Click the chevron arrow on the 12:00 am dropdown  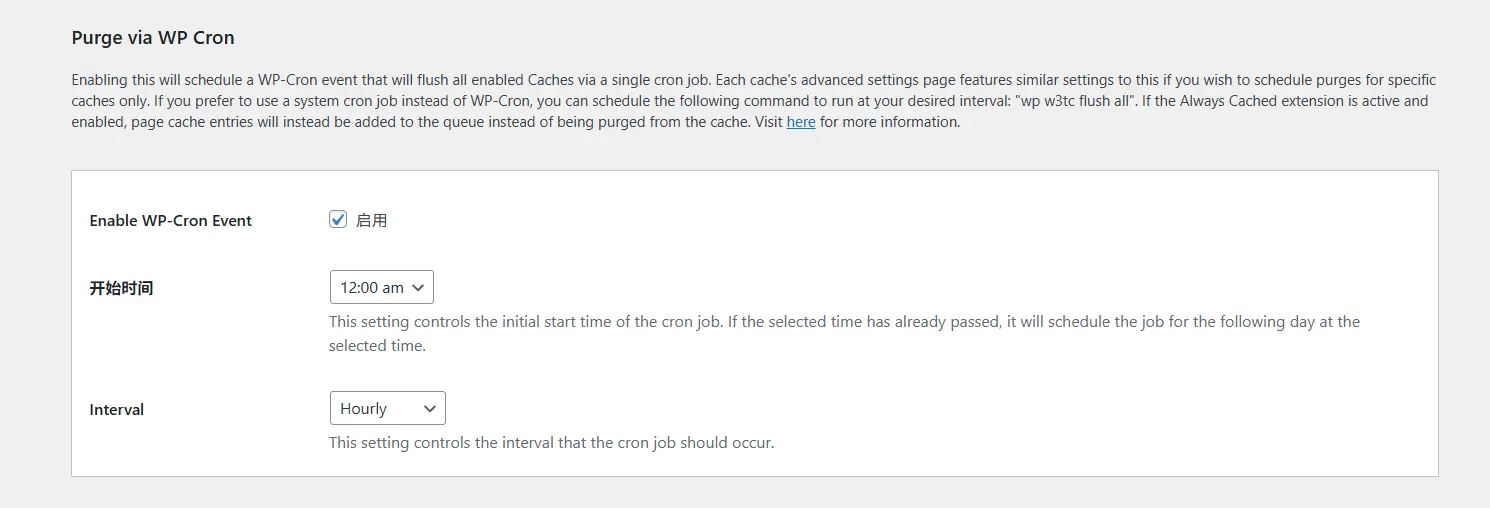418,288
